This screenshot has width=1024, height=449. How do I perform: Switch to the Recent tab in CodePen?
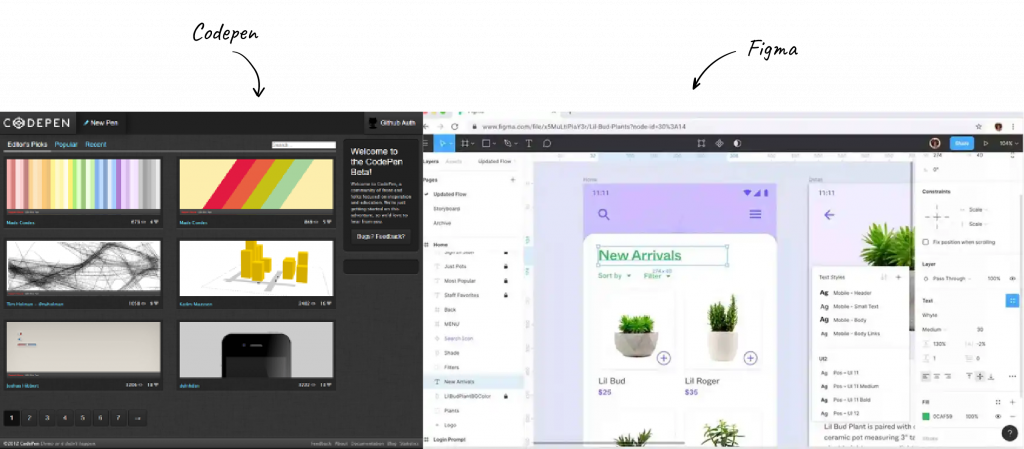tap(95, 144)
